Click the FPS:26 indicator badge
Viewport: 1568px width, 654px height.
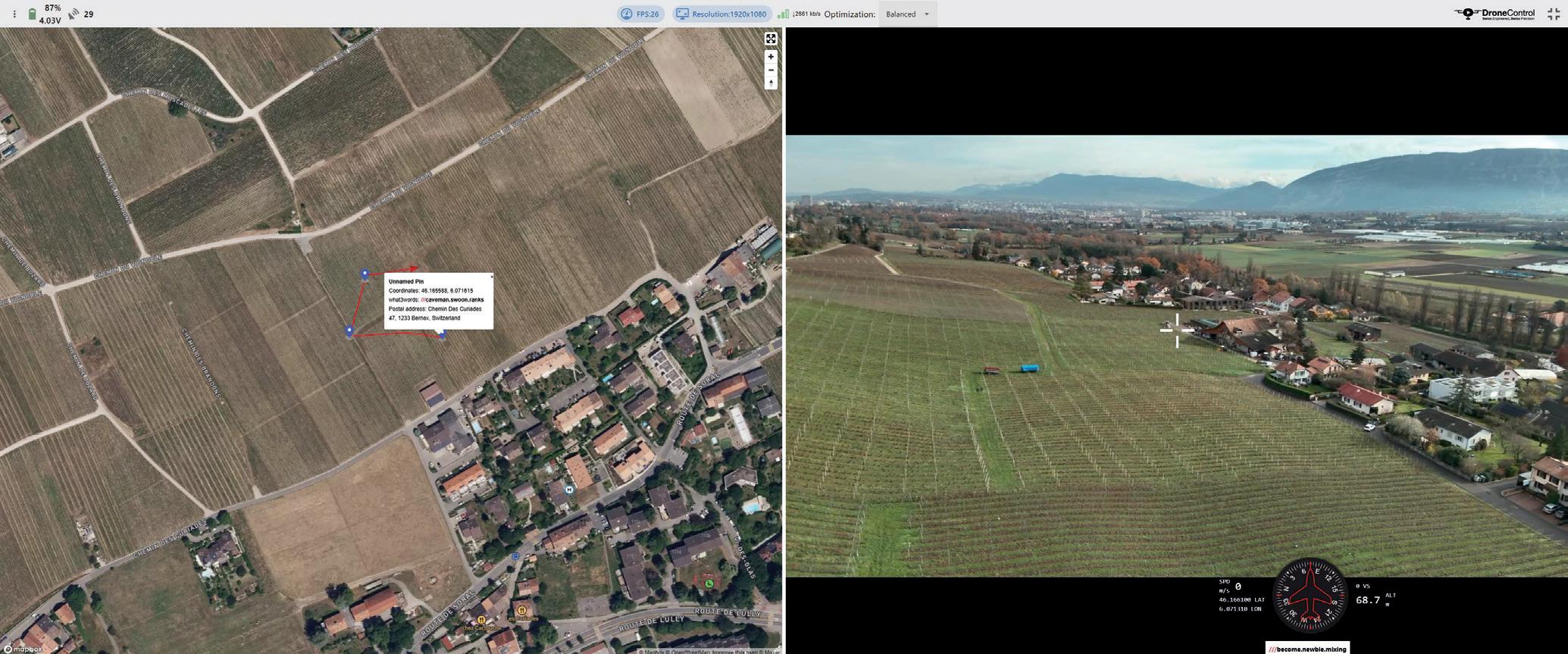[x=640, y=14]
